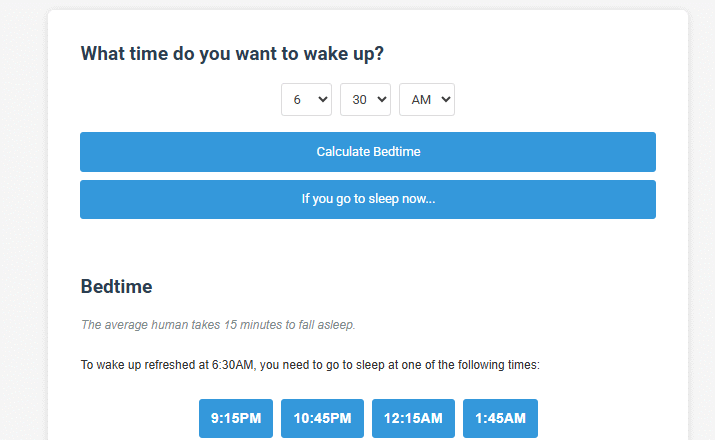This screenshot has width=715, height=440.
Task: Select the 9:15PM bedtime option
Action: click(x=236, y=418)
